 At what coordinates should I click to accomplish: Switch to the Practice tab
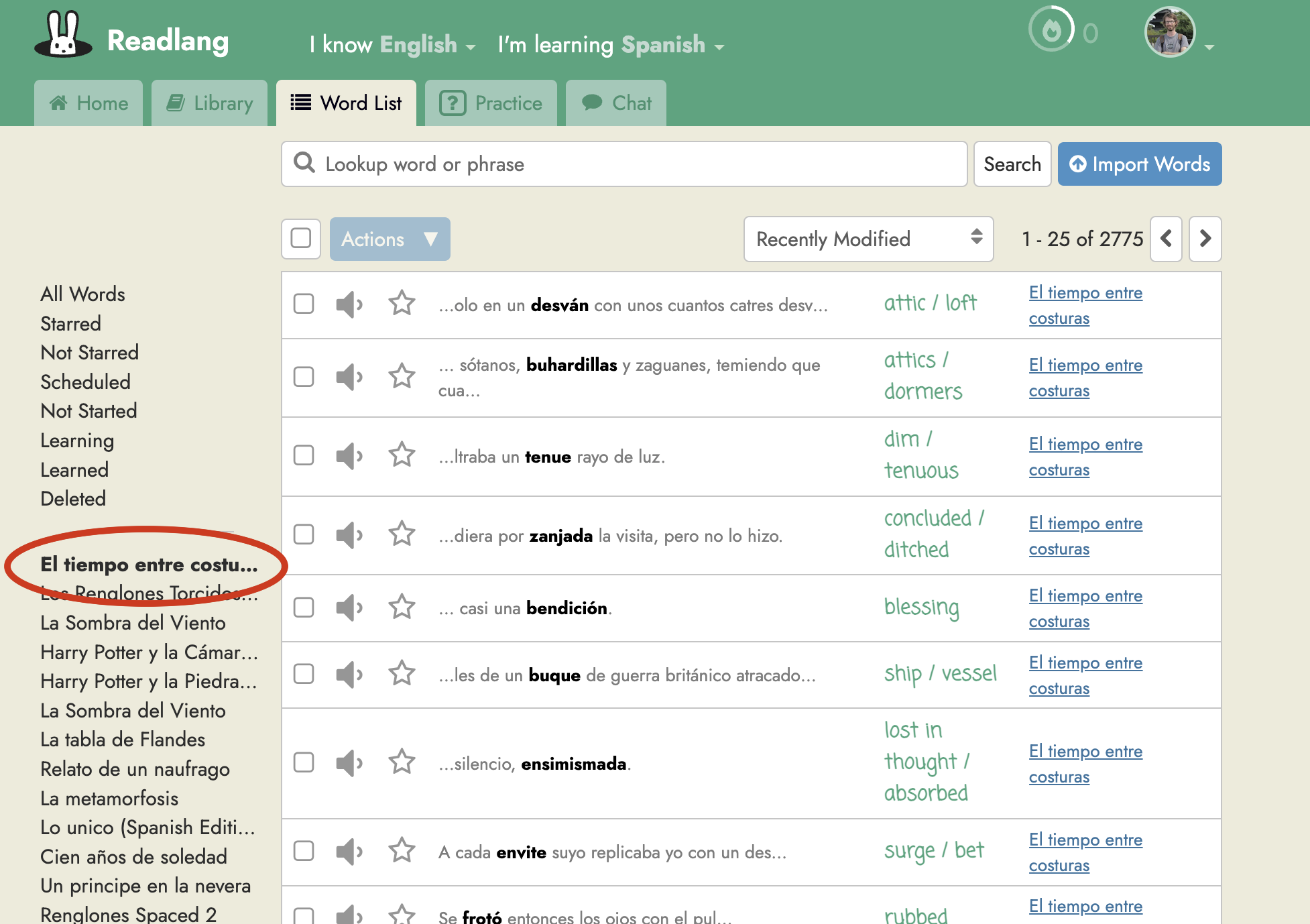(x=491, y=103)
